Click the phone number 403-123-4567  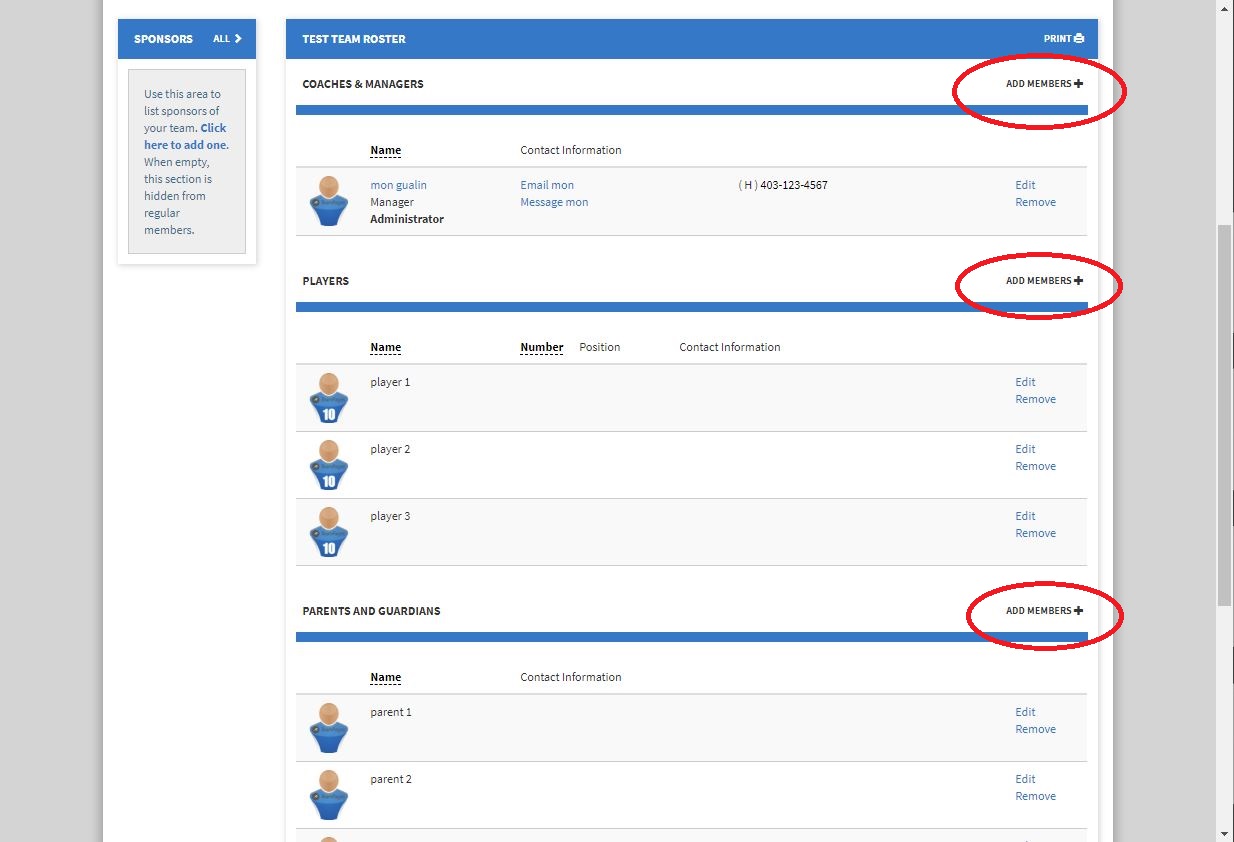(794, 185)
